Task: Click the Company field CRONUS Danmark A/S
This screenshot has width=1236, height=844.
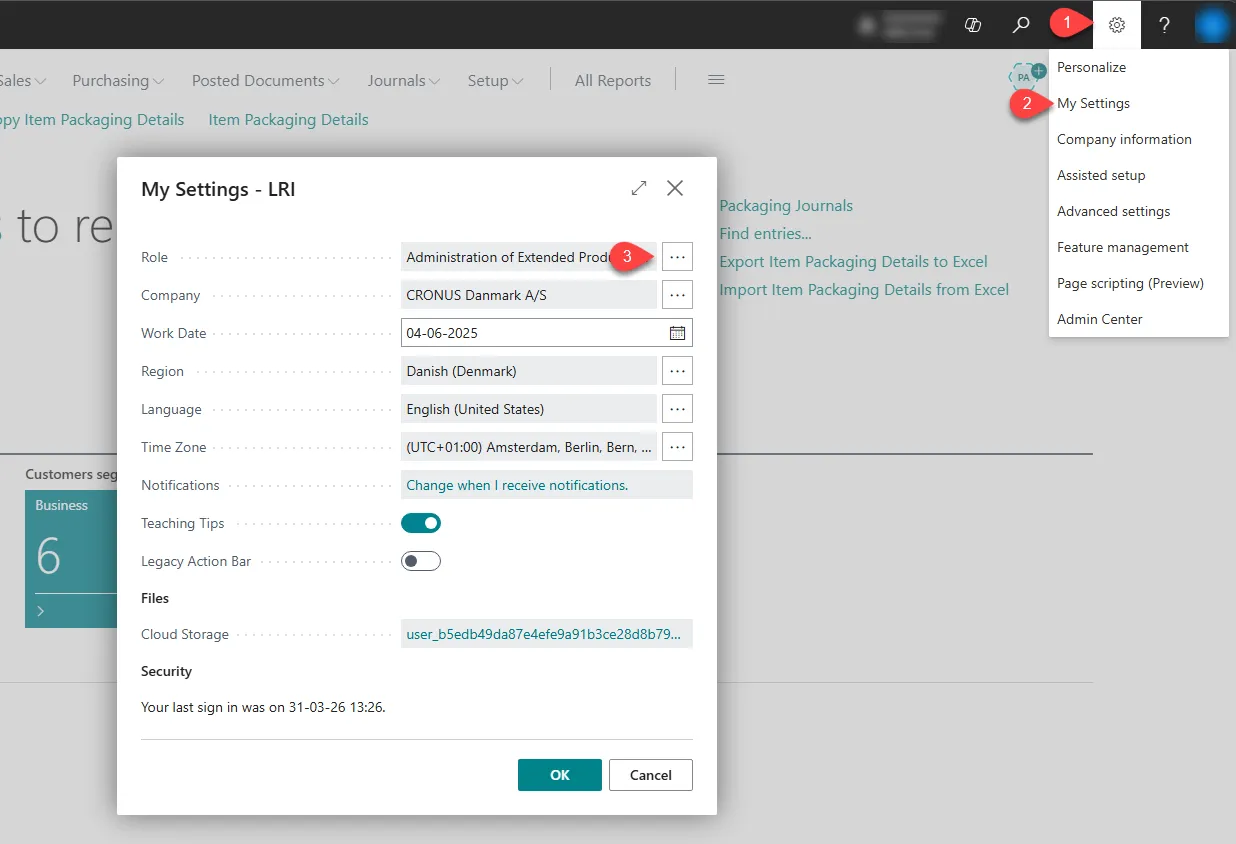Action: point(529,295)
